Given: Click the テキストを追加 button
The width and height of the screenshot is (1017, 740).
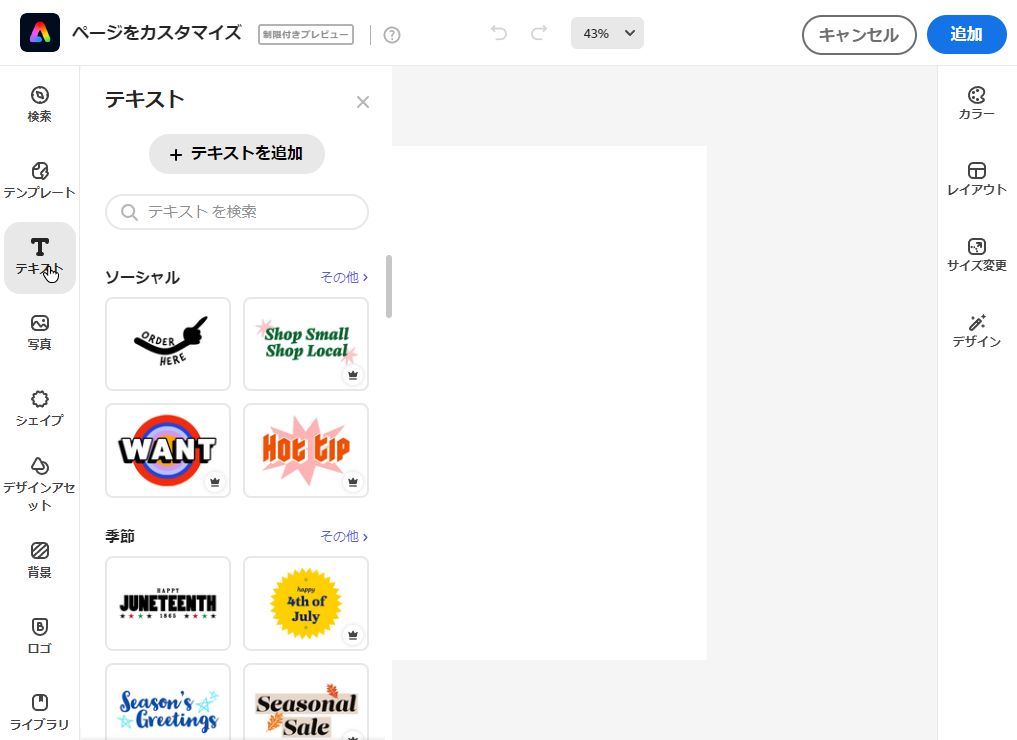Looking at the screenshot, I should click(236, 154).
